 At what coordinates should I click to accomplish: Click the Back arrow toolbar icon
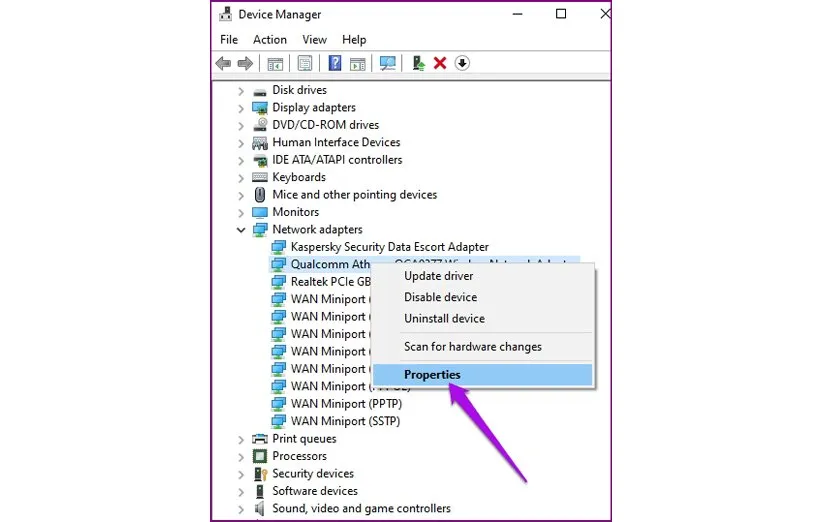tap(224, 63)
